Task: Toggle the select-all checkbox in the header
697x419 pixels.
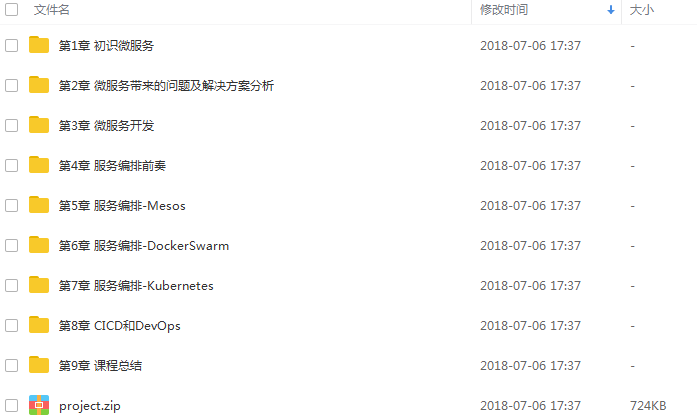Action: (12, 9)
